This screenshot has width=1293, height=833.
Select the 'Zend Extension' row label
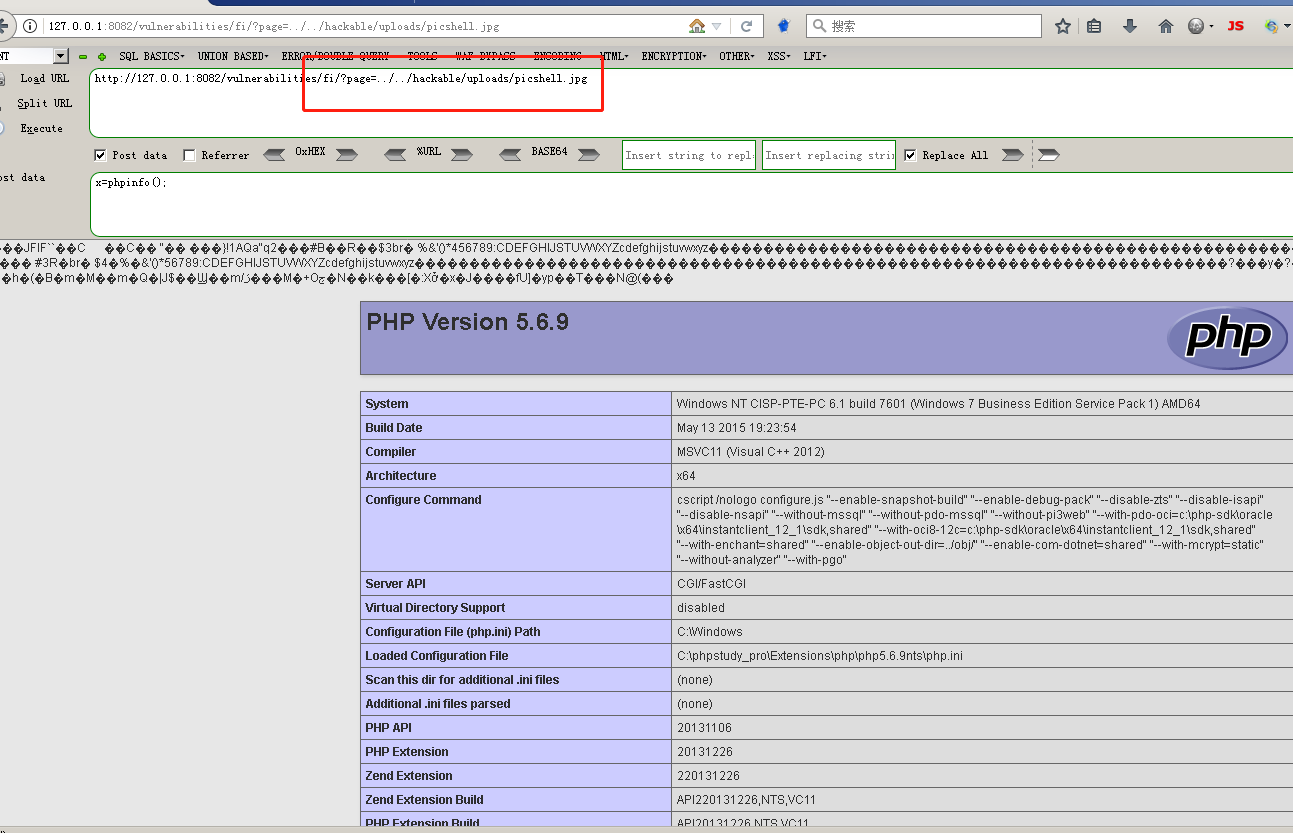click(409, 776)
